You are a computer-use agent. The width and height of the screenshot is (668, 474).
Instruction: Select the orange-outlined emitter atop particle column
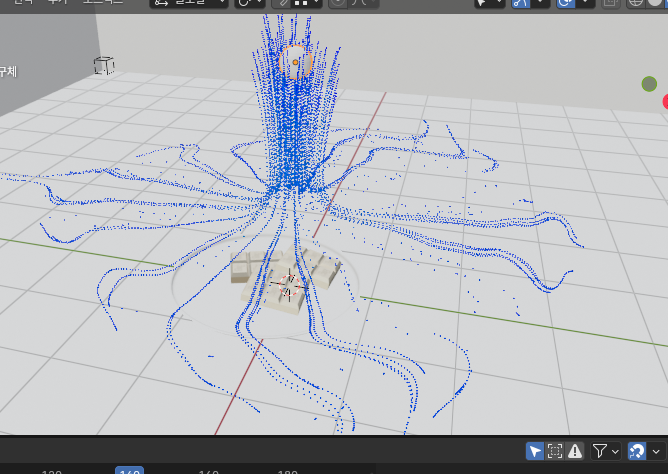pos(294,61)
